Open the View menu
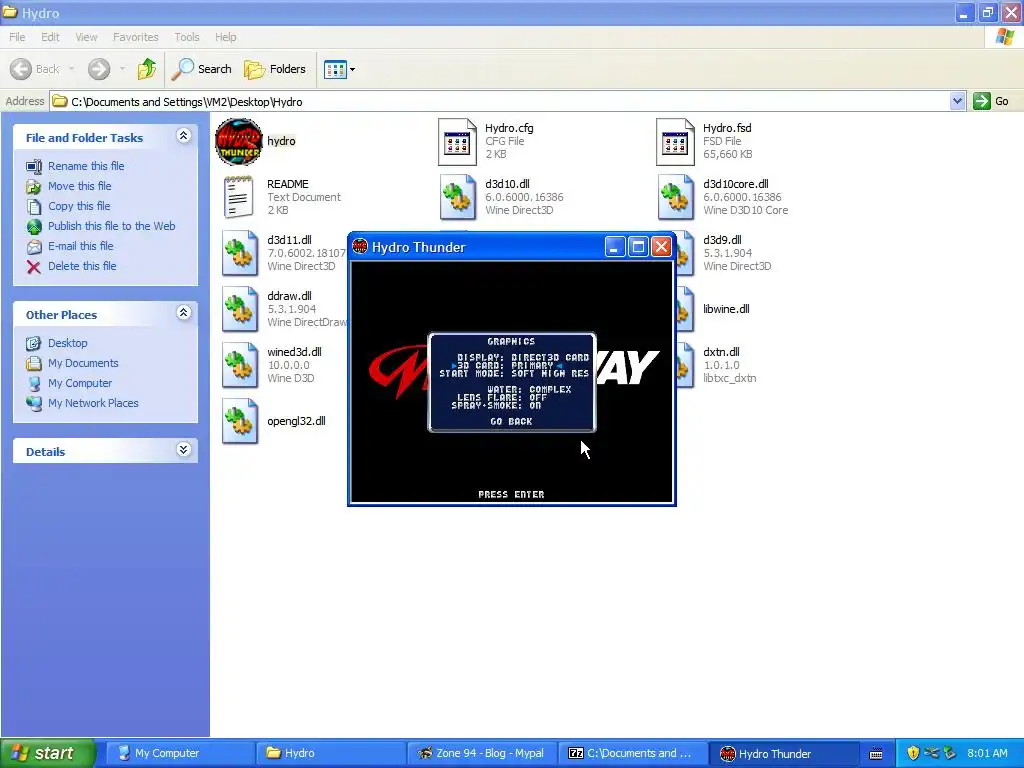 [86, 37]
